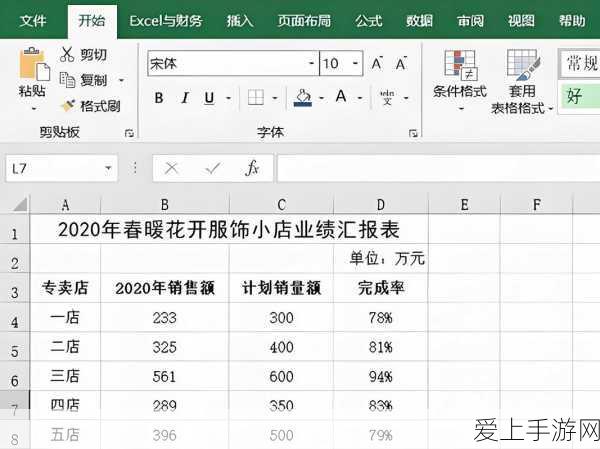Image resolution: width=600 pixels, height=449 pixels.
Task: Select column D header
Action: (381, 205)
